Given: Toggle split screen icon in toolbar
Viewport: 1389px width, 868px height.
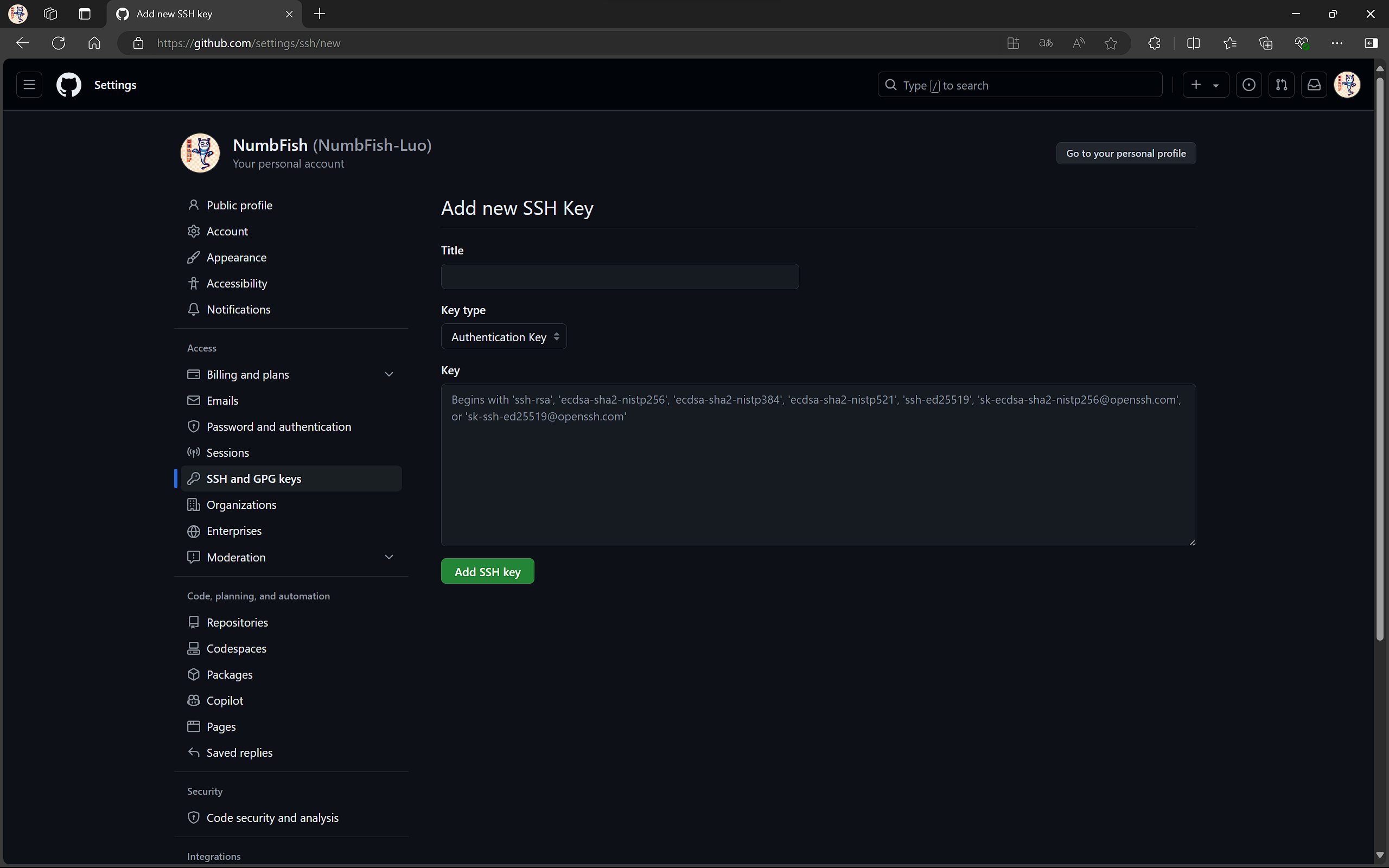Looking at the screenshot, I should point(1193,43).
